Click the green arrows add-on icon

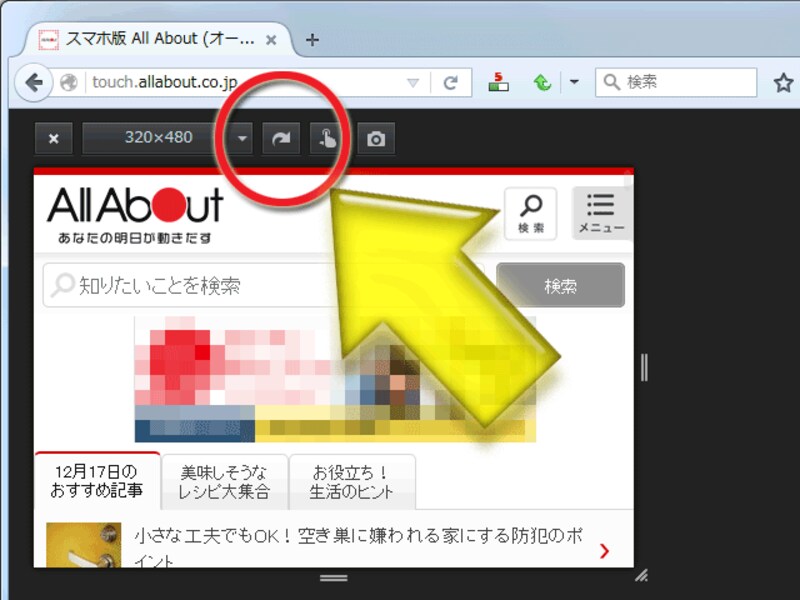pos(542,83)
